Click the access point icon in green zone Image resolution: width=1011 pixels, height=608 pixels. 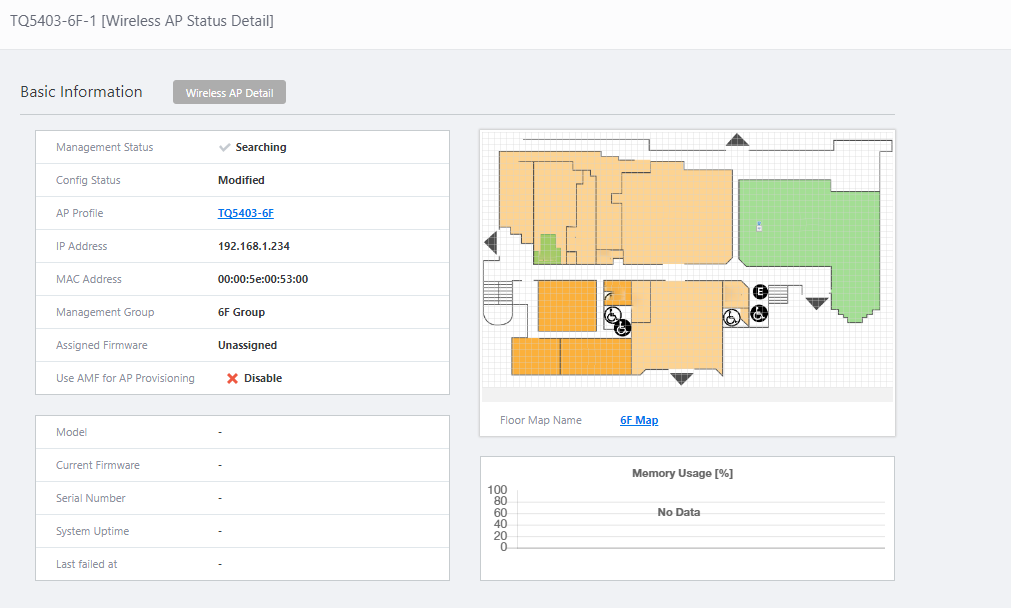pos(759,226)
